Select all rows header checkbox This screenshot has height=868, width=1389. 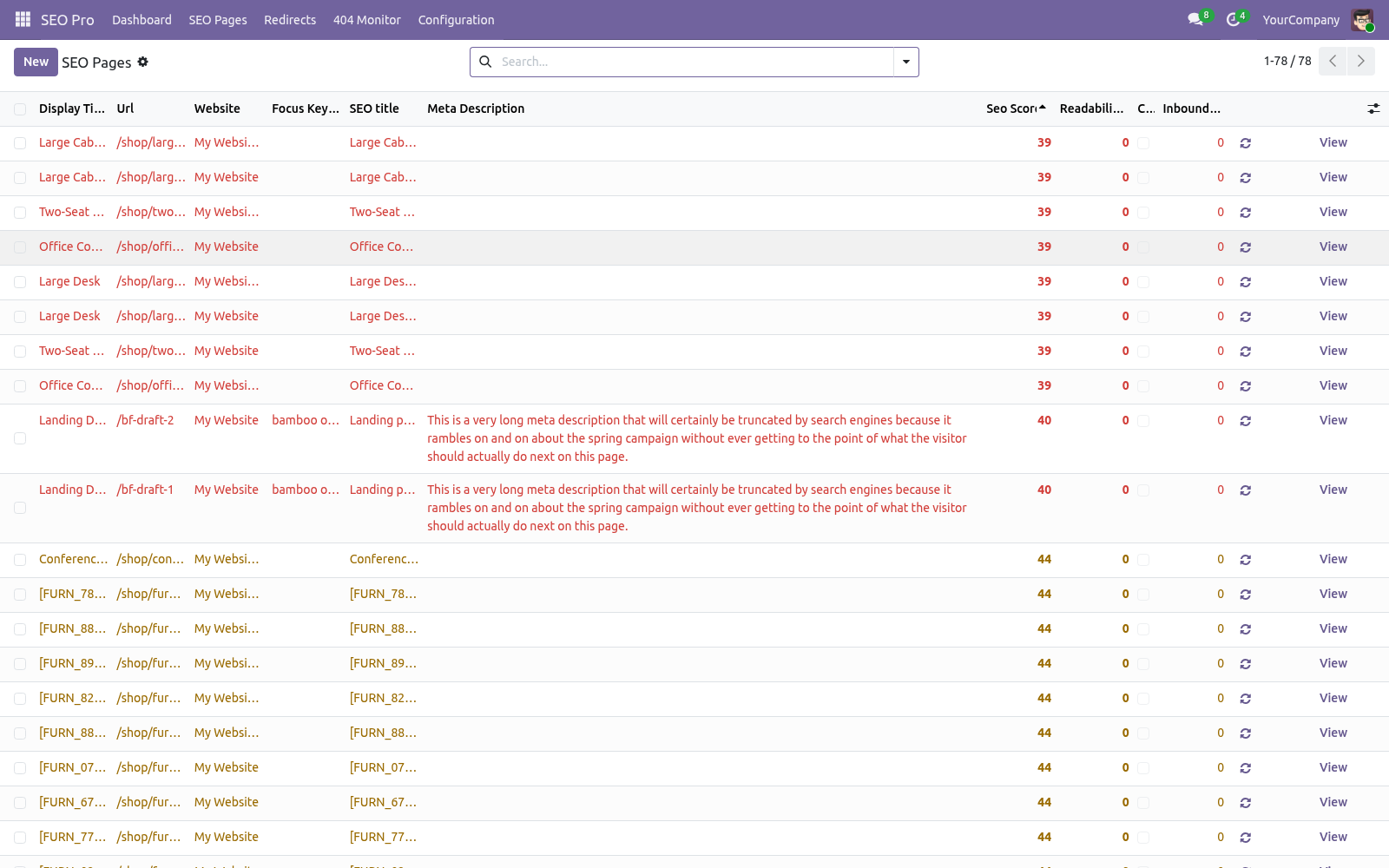(20, 109)
